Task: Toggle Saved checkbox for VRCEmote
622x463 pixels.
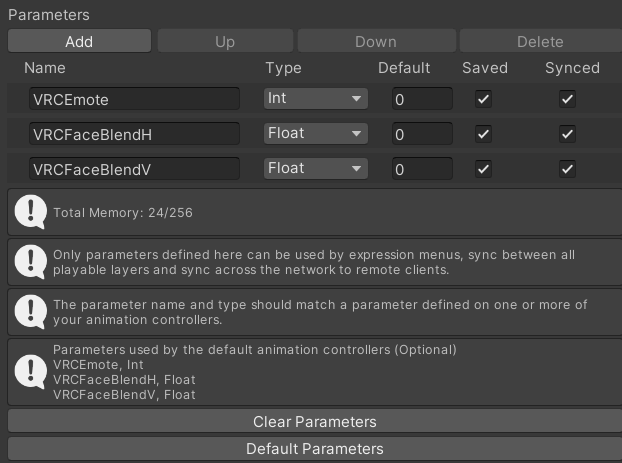Action: [484, 99]
